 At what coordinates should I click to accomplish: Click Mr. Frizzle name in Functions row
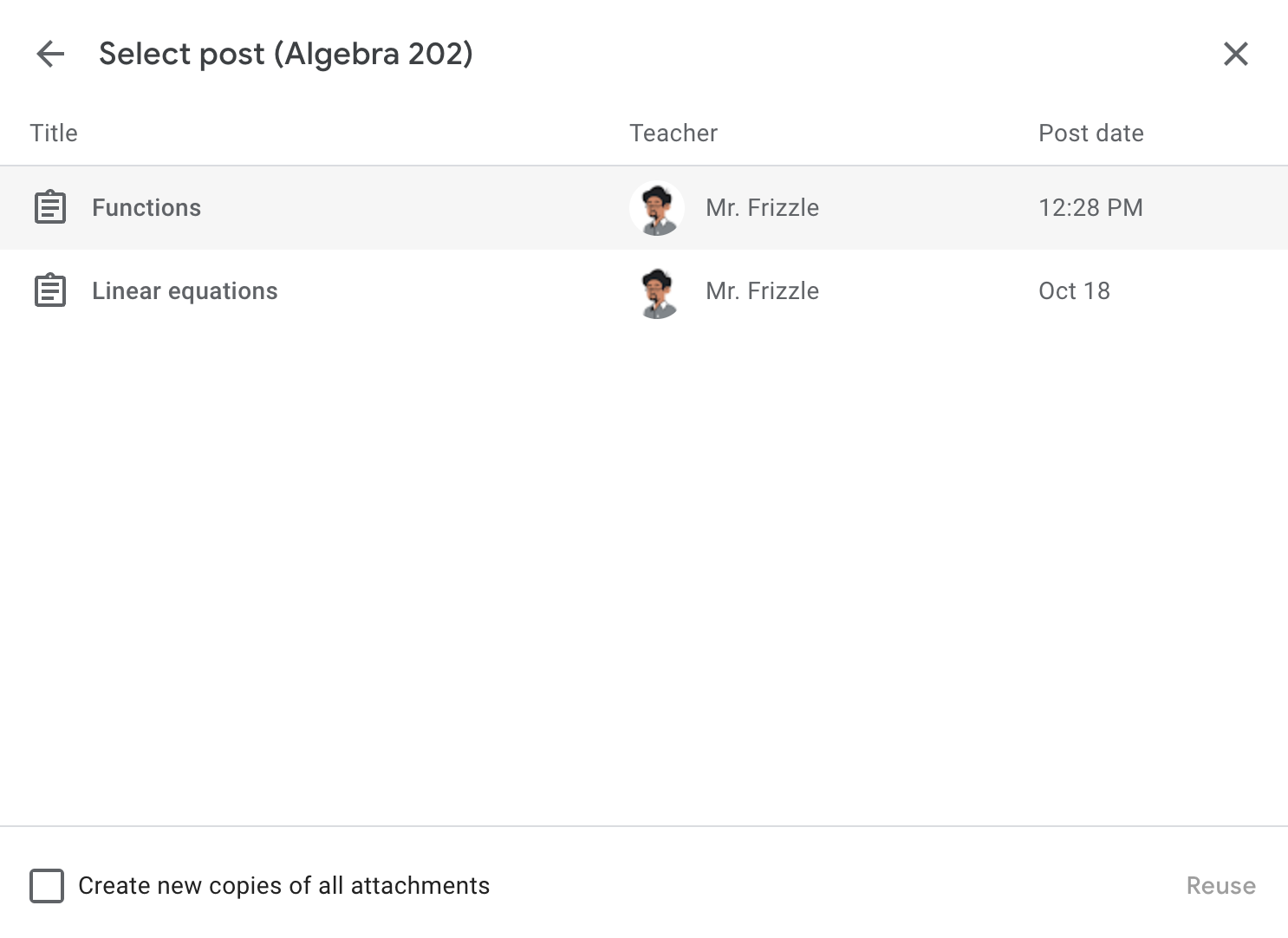pos(762,208)
